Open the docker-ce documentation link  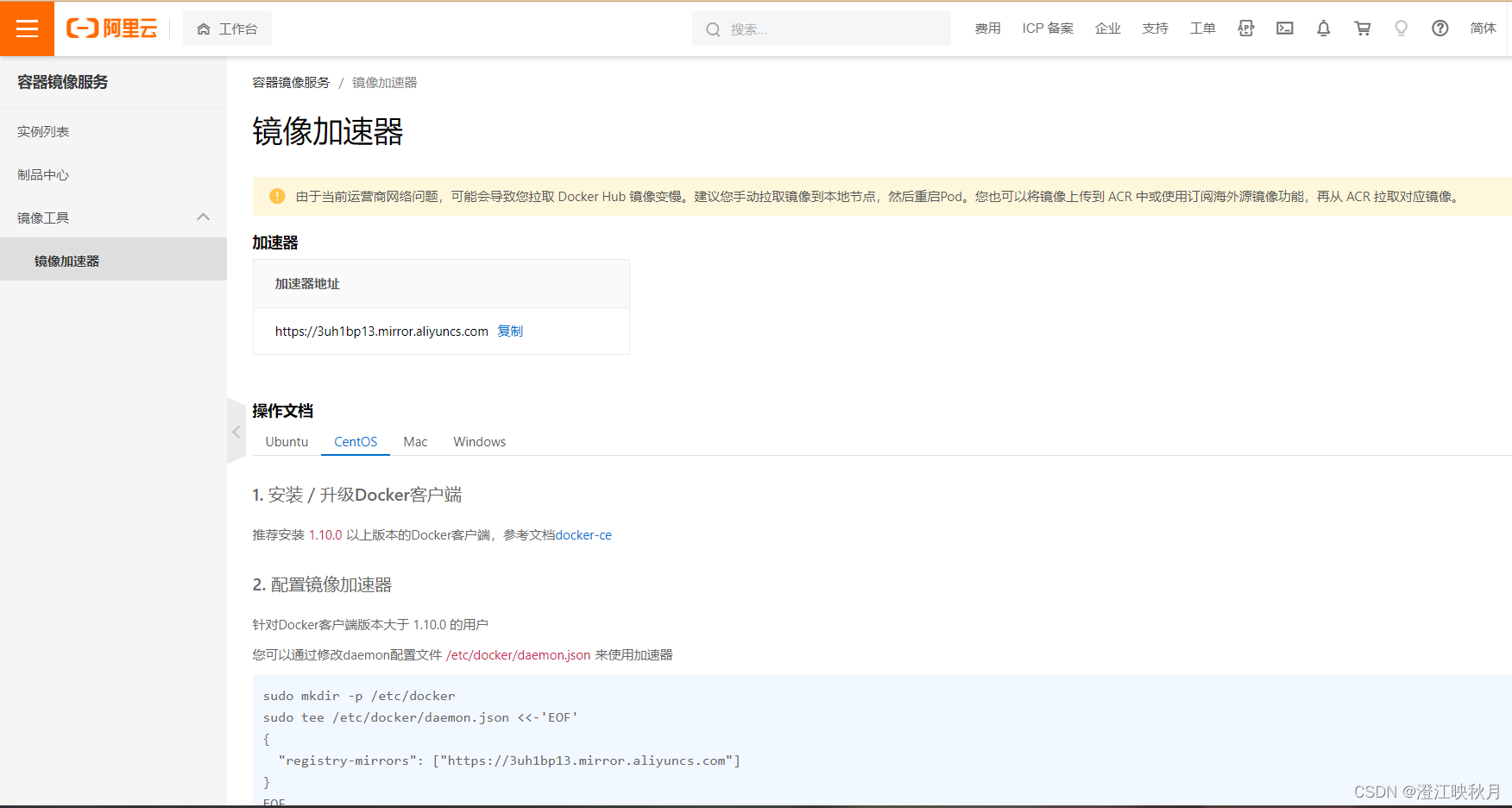[583, 535]
